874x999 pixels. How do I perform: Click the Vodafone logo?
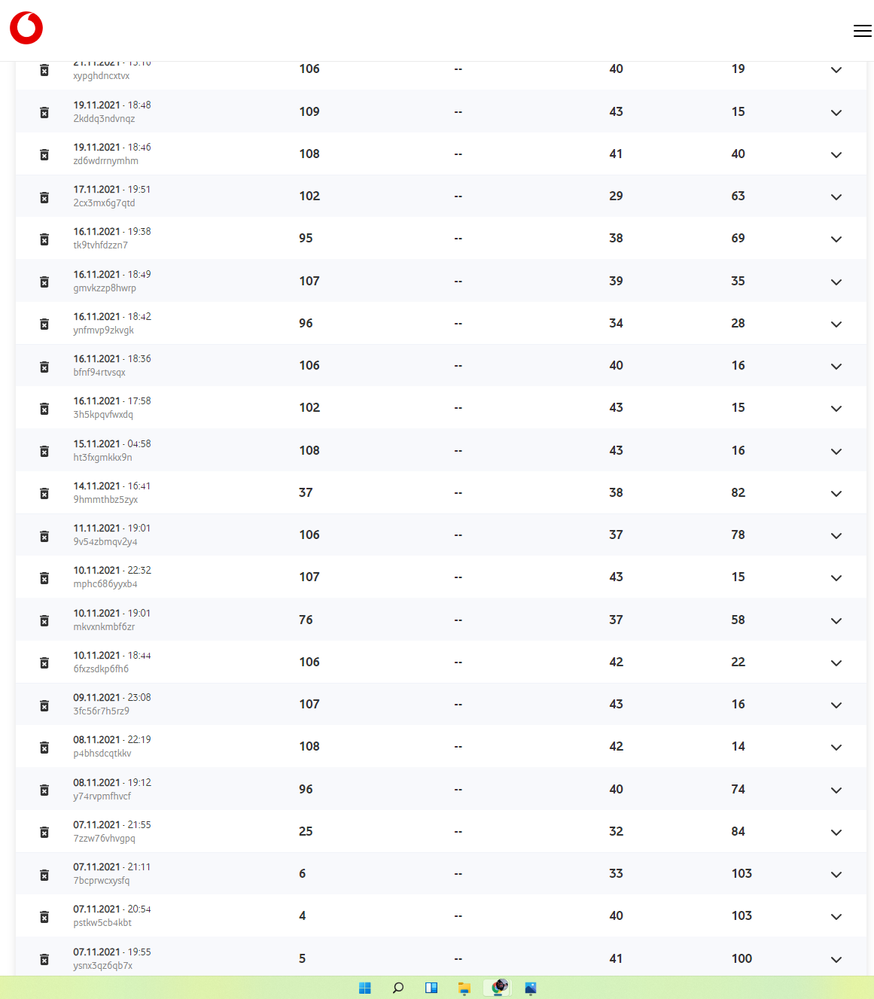coord(26,28)
